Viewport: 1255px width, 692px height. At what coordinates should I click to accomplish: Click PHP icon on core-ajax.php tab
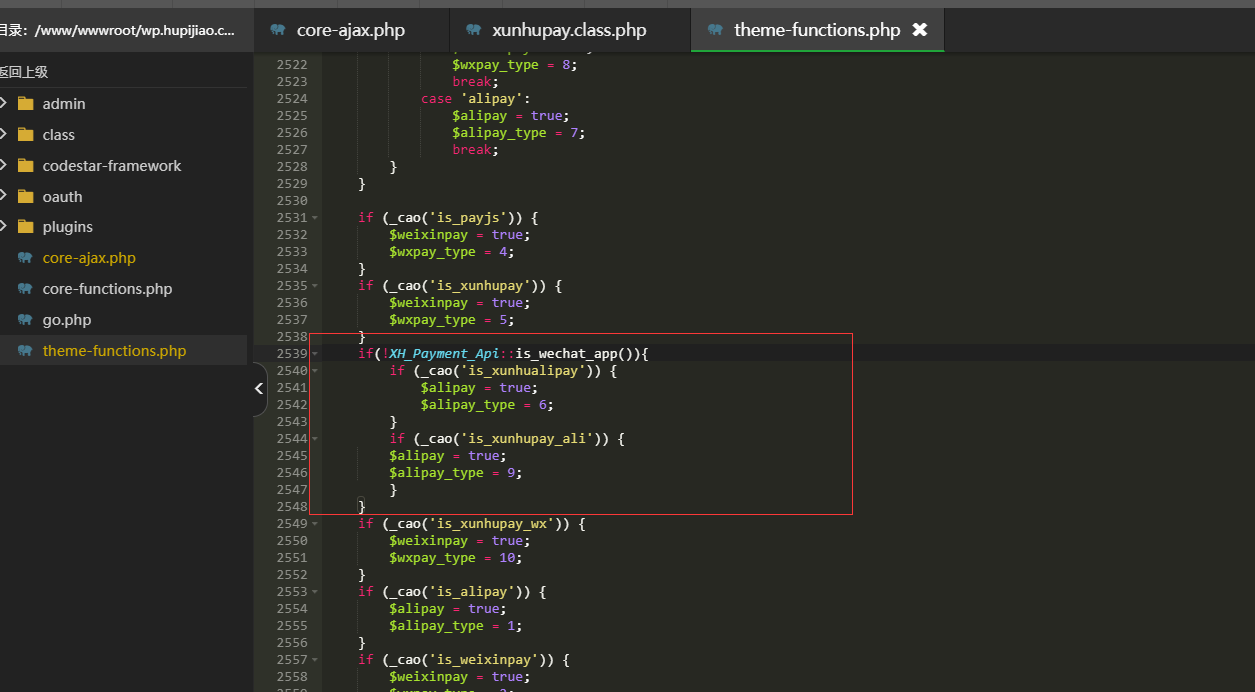278,30
